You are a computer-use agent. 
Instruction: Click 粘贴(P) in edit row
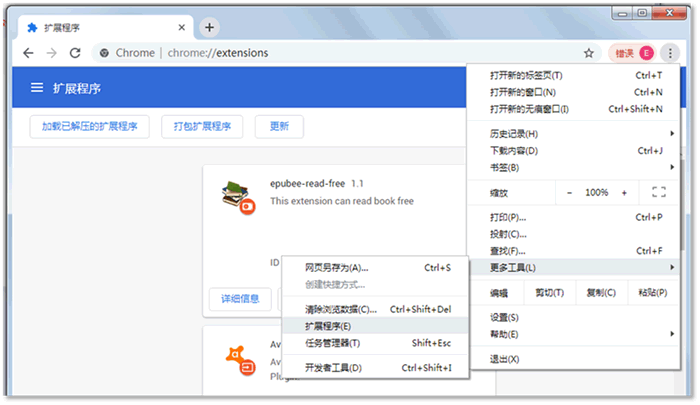(653, 293)
